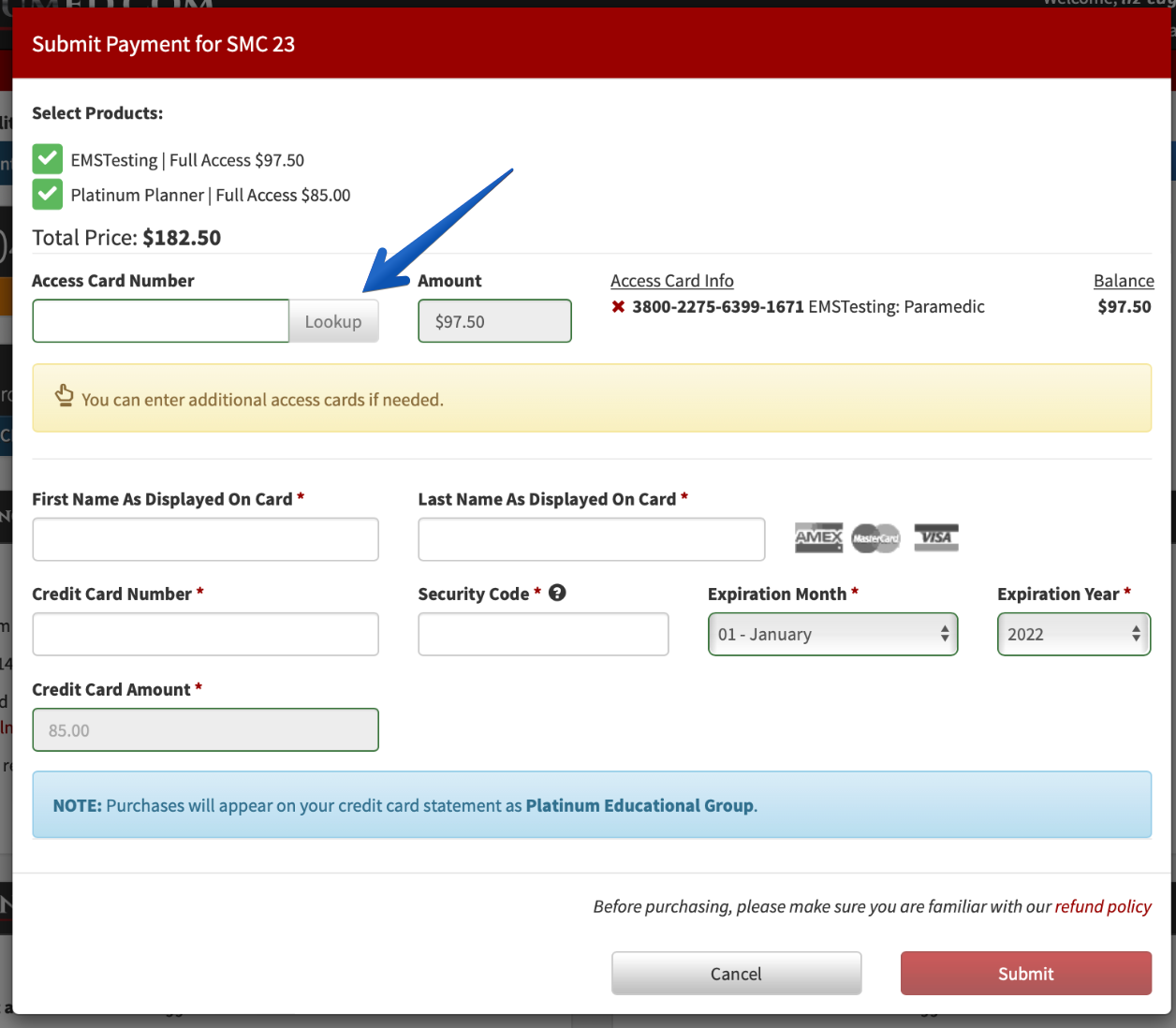Focus the Security Code field

point(543,634)
